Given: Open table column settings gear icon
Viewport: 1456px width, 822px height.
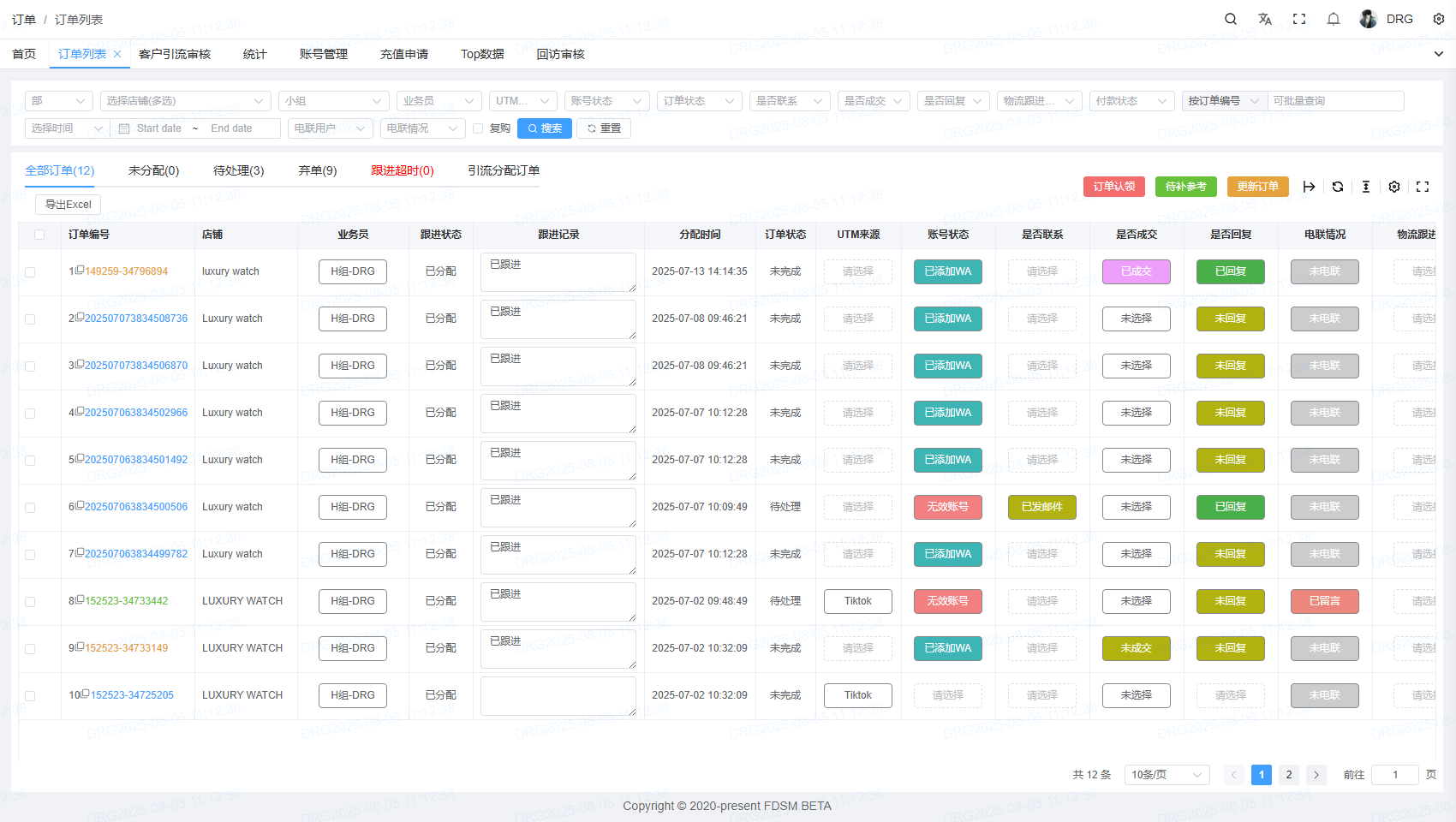Looking at the screenshot, I should (1394, 187).
